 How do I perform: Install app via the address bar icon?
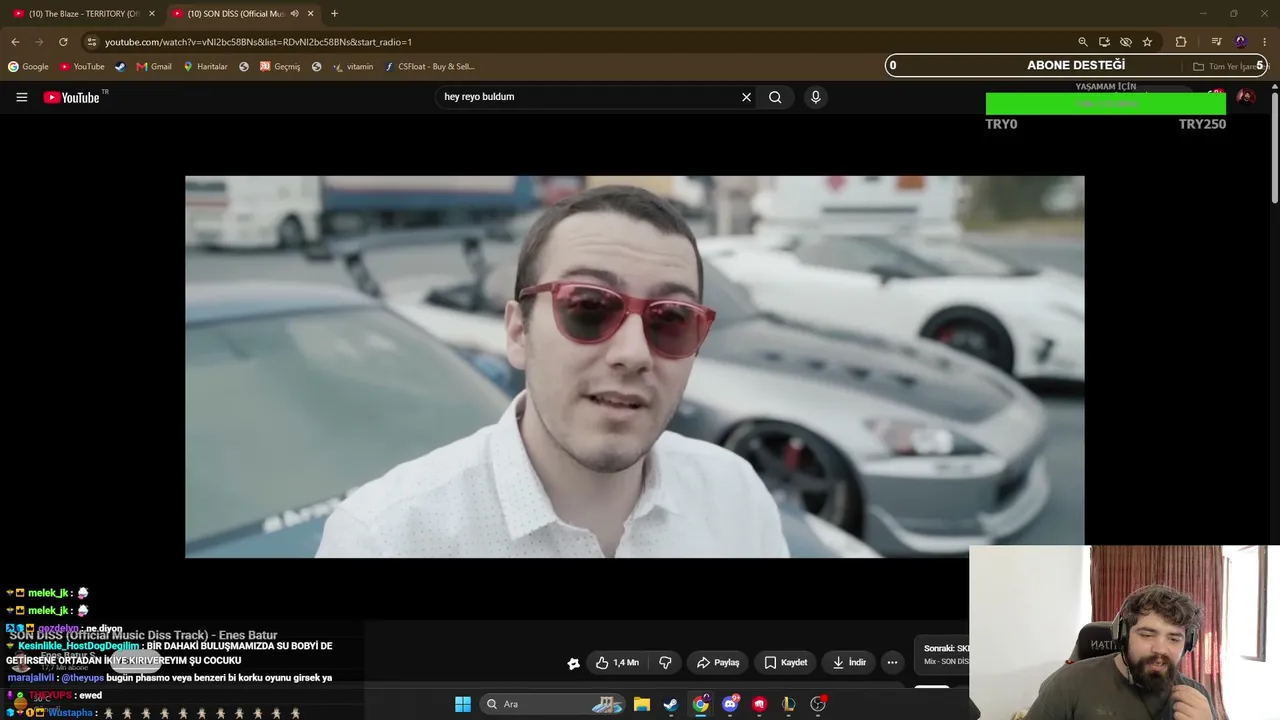(1104, 42)
